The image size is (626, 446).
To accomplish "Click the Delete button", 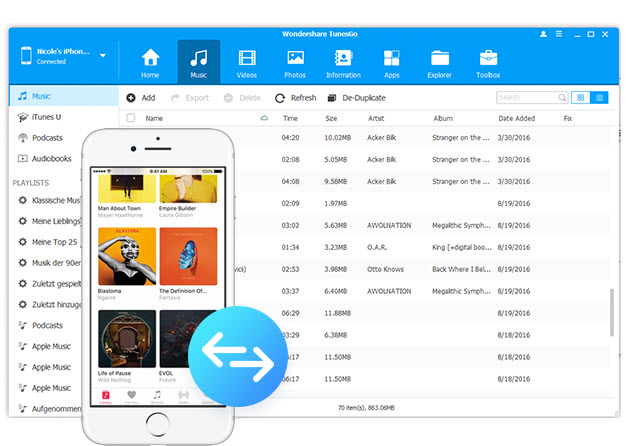I will pyautogui.click(x=242, y=98).
